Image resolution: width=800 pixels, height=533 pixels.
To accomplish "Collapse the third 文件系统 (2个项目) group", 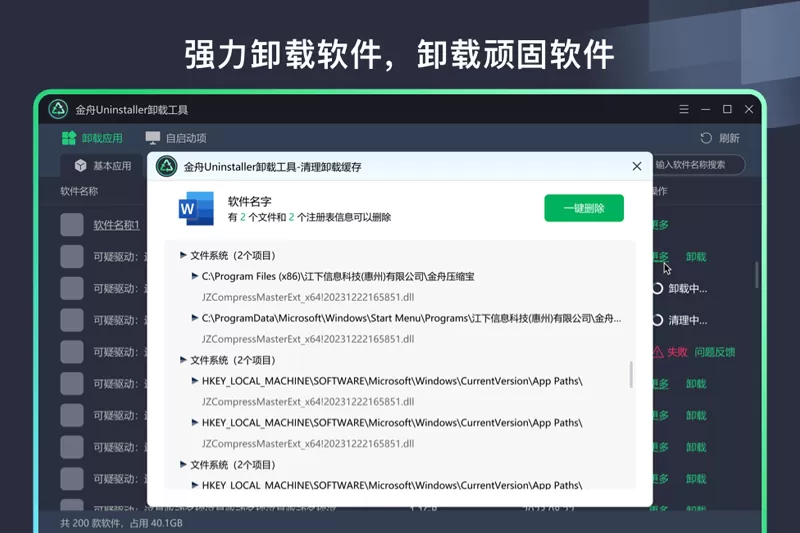I will pos(183,464).
